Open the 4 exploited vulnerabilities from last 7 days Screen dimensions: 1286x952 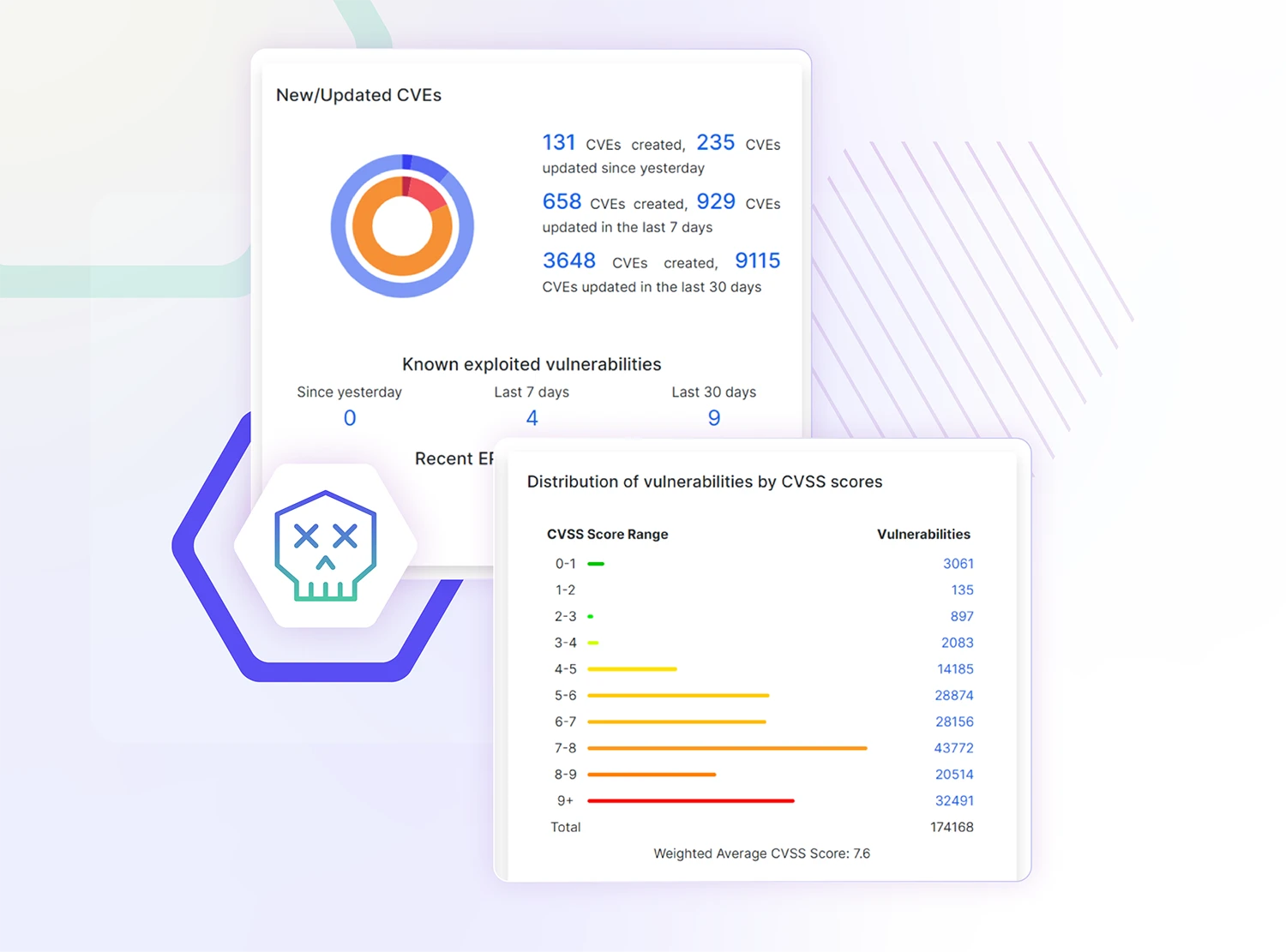(x=532, y=418)
